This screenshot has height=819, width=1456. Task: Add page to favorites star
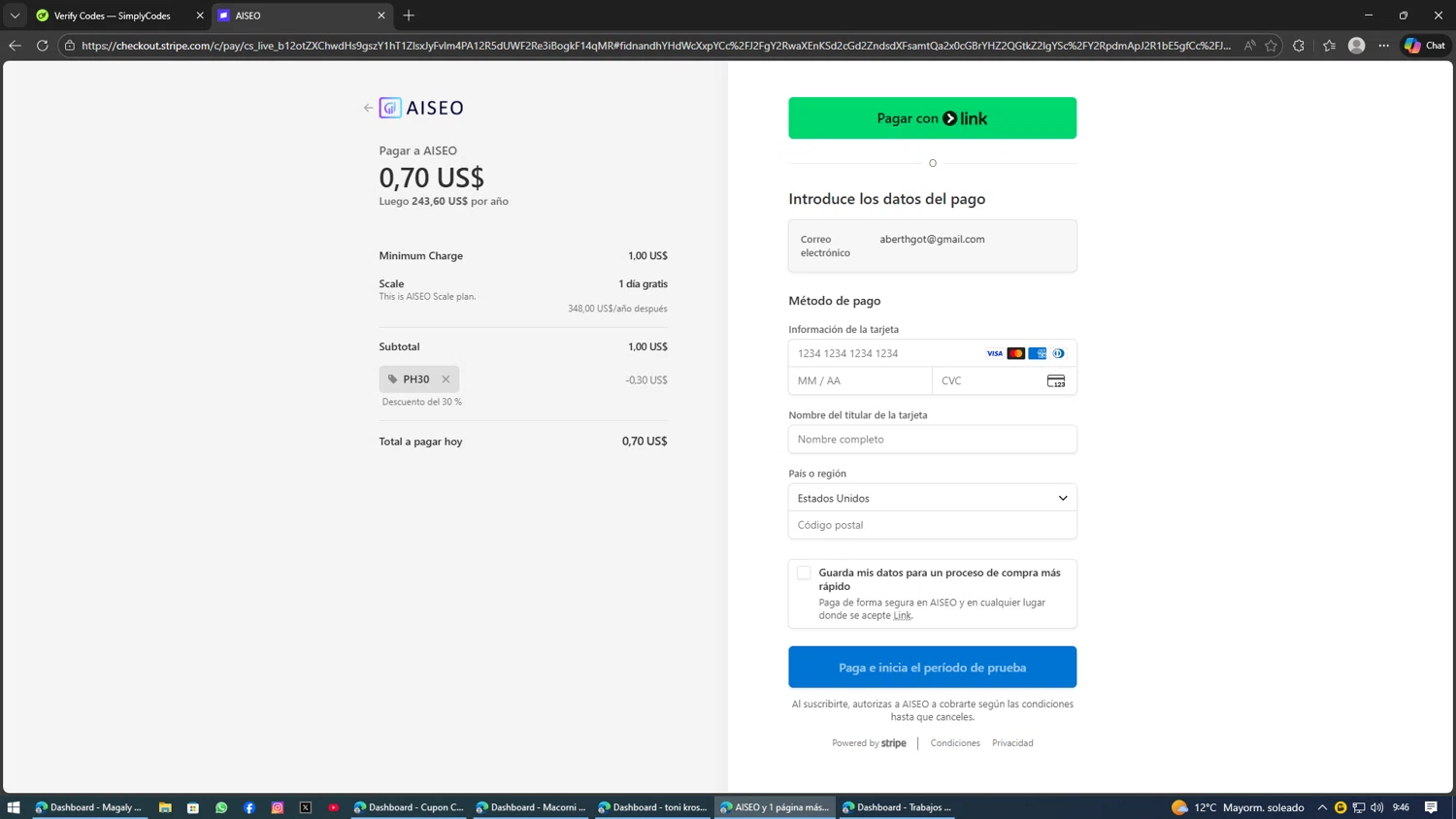(x=1271, y=46)
